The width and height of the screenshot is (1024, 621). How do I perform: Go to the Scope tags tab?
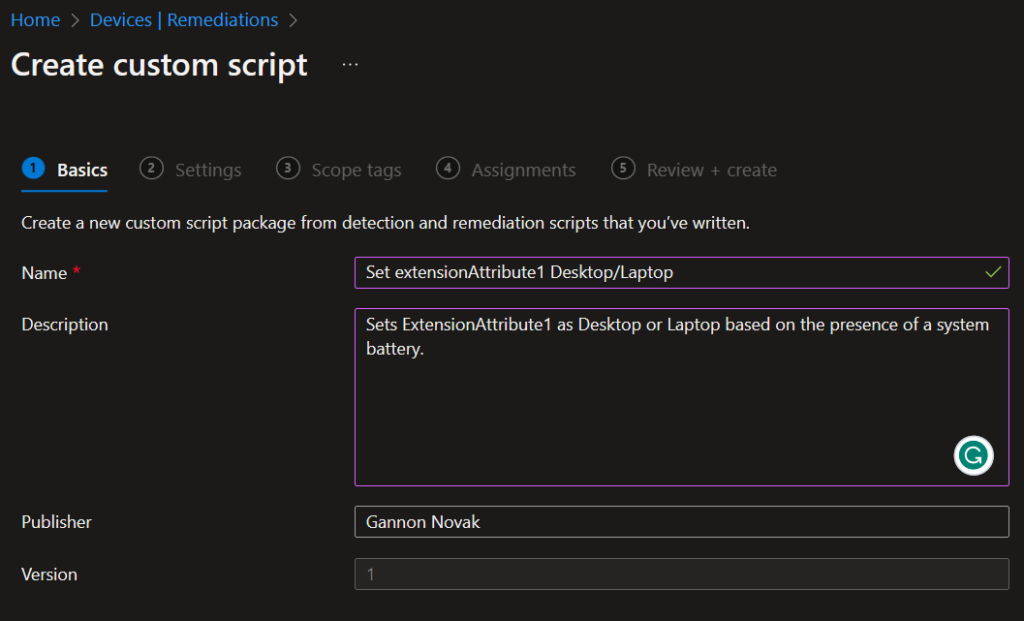[356, 170]
